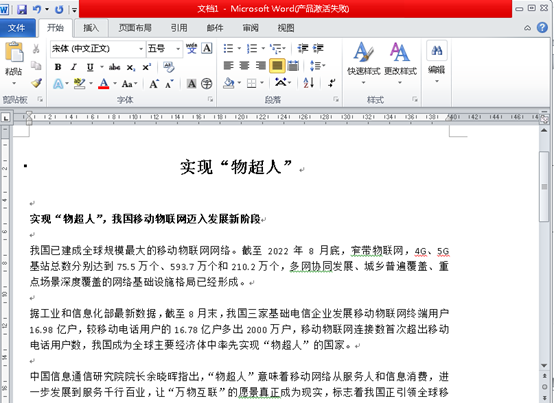The width and height of the screenshot is (554, 403).
Task: Expand the font color dropdown arrow
Action: tap(115, 84)
